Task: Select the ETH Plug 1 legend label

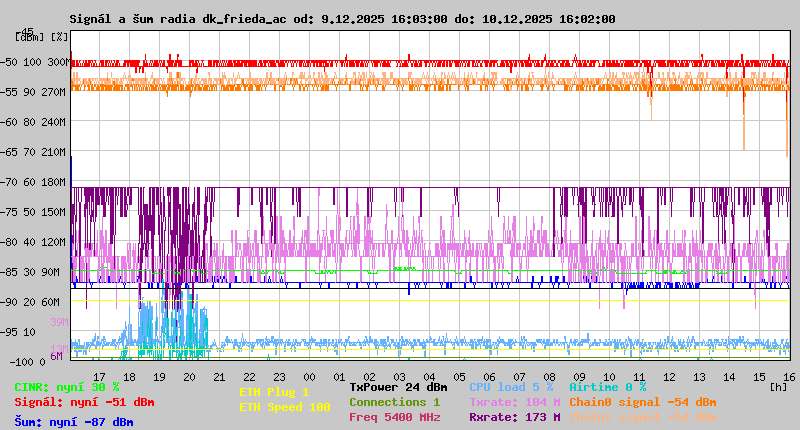Action: [274, 392]
